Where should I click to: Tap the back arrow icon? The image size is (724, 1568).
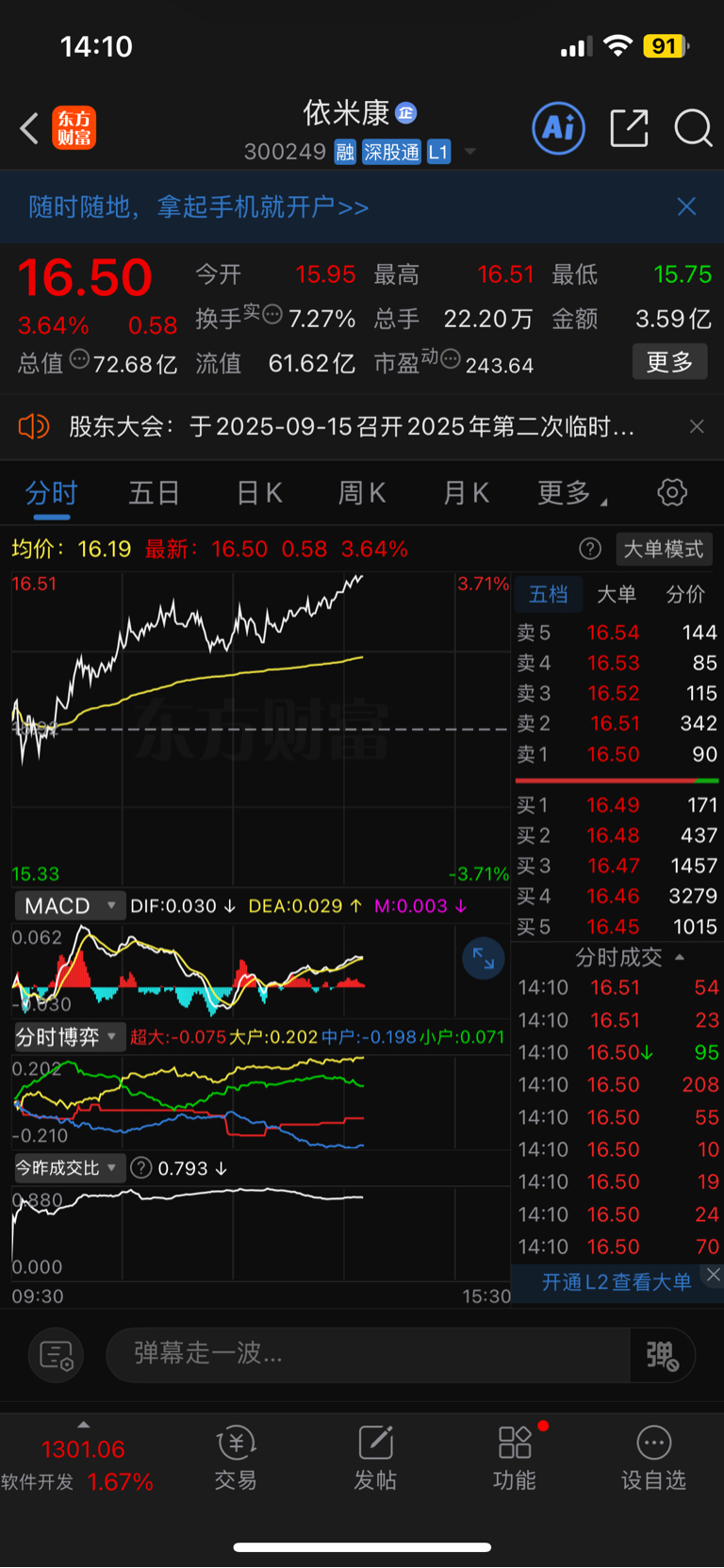point(30,128)
